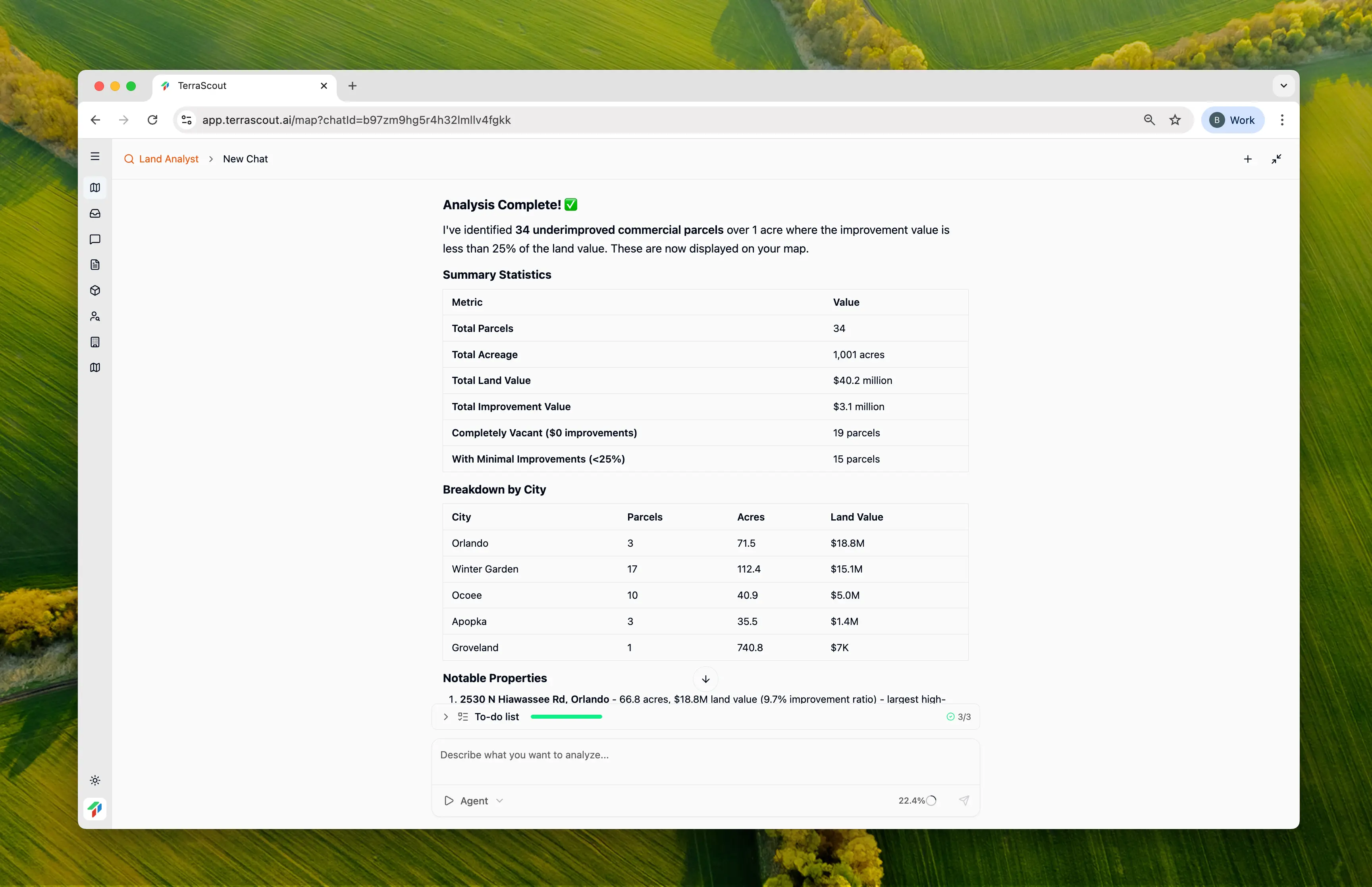Open the person search icon in sidebar
The width and height of the screenshot is (1372, 887).
pos(95,316)
